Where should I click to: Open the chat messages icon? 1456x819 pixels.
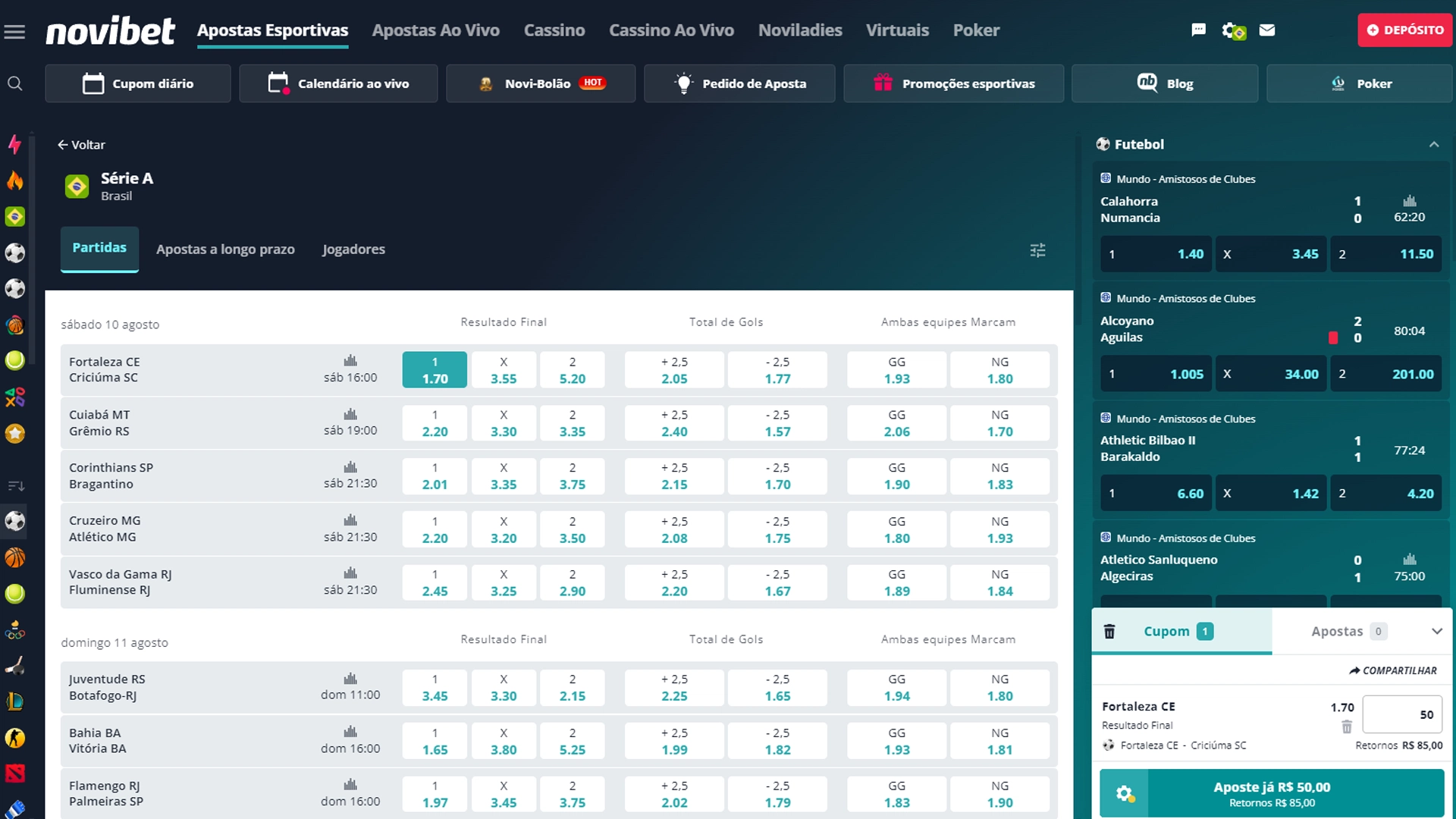pos(1198,30)
